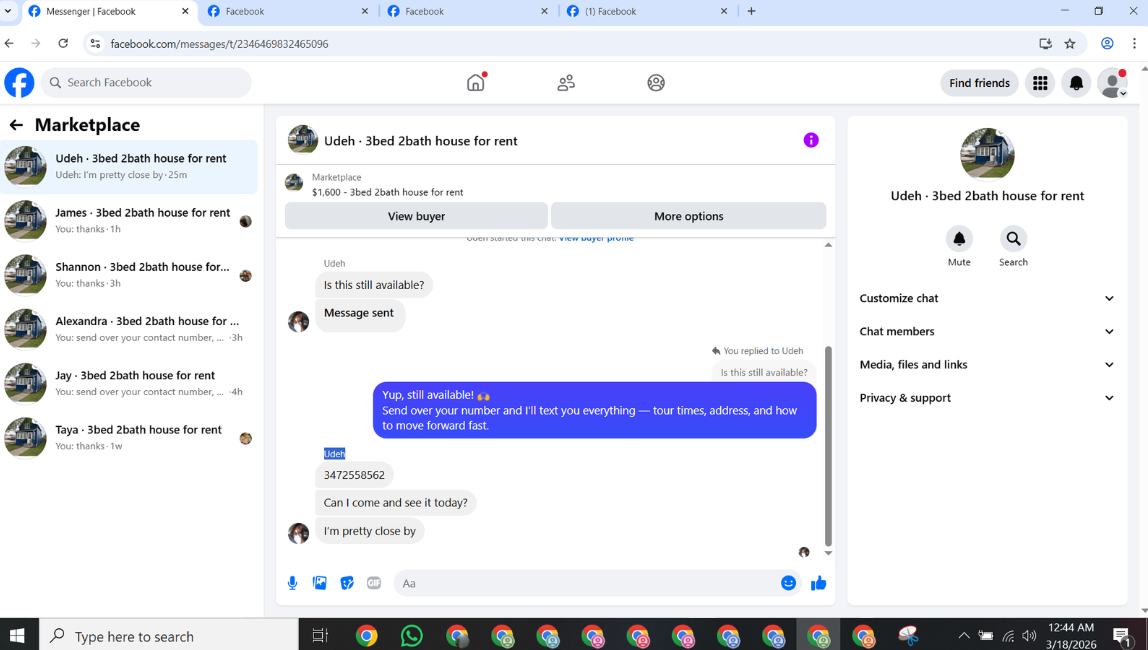Open a new browser tab
The image size is (1148, 650).
click(751, 11)
